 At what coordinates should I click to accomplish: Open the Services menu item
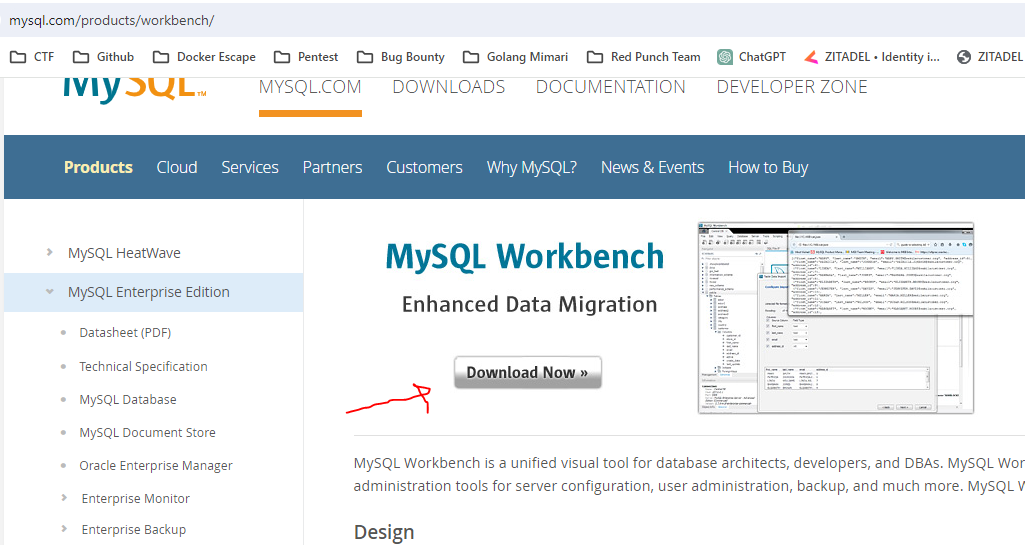coord(250,167)
